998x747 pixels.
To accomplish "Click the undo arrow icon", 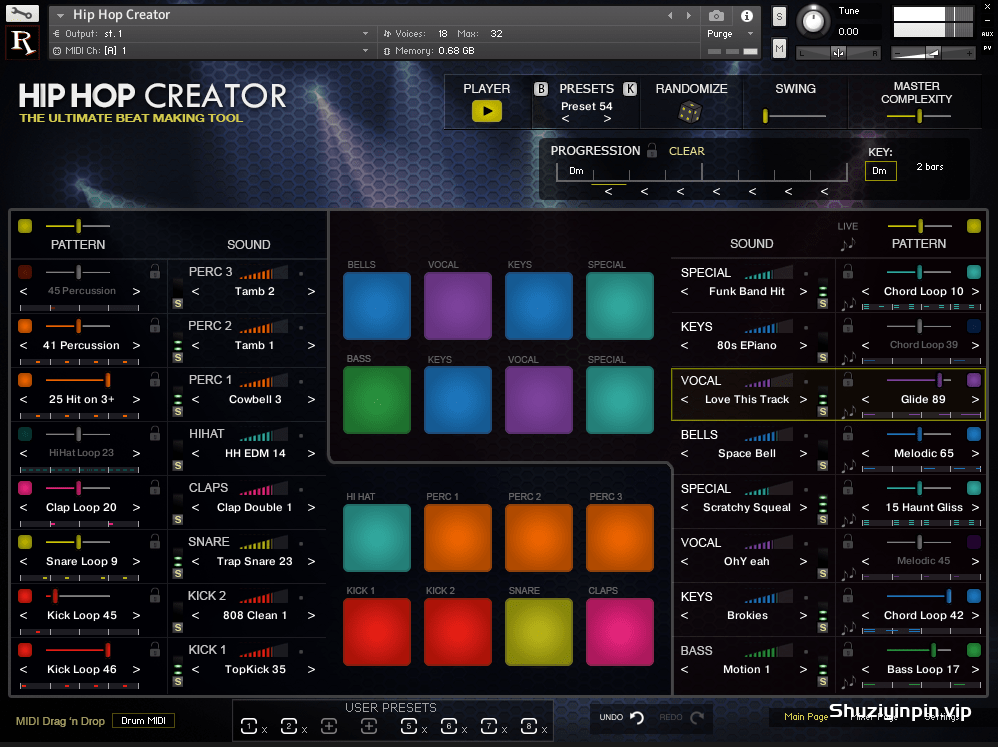I will 637,718.
